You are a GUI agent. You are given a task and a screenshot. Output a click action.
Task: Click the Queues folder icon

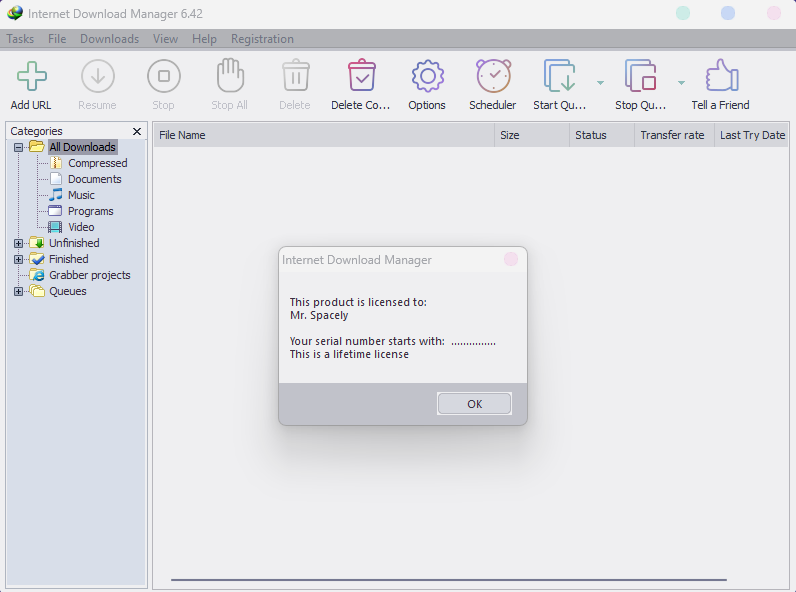coord(37,291)
